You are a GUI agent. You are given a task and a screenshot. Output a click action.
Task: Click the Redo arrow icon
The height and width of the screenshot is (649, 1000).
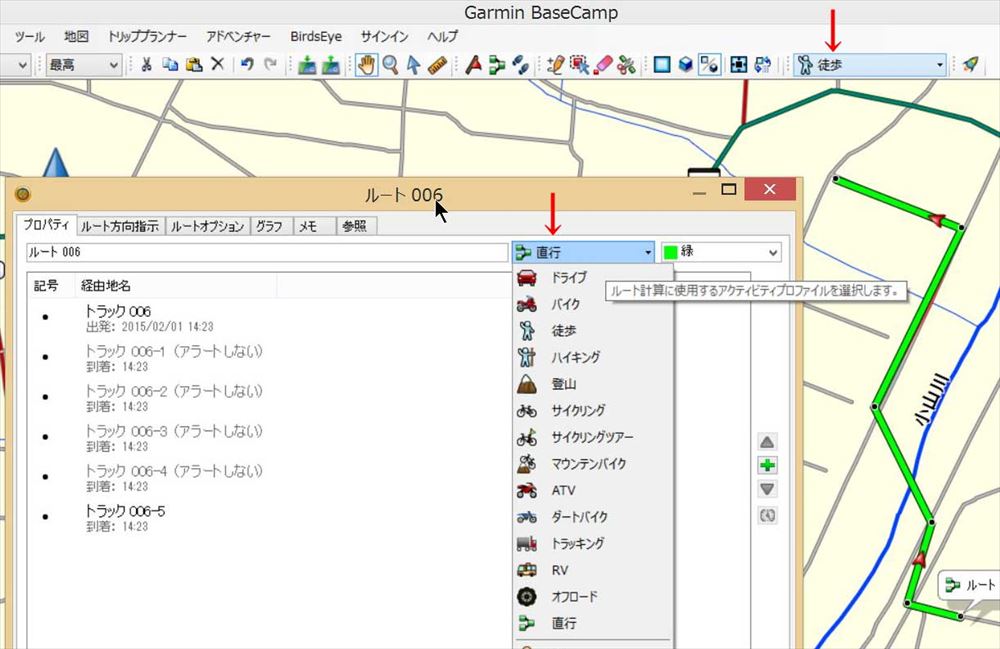point(271,64)
